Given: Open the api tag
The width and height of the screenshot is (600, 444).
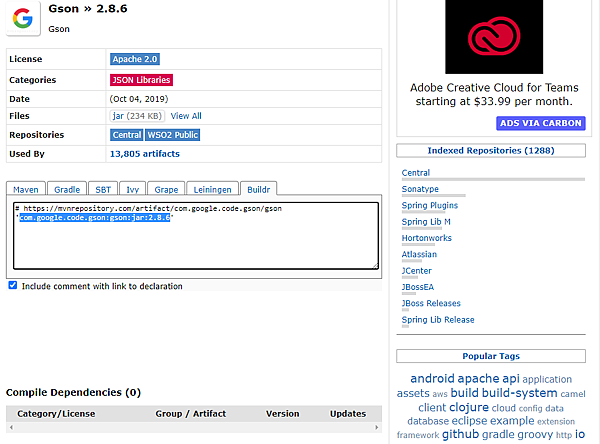Looking at the screenshot, I should pos(511,379).
